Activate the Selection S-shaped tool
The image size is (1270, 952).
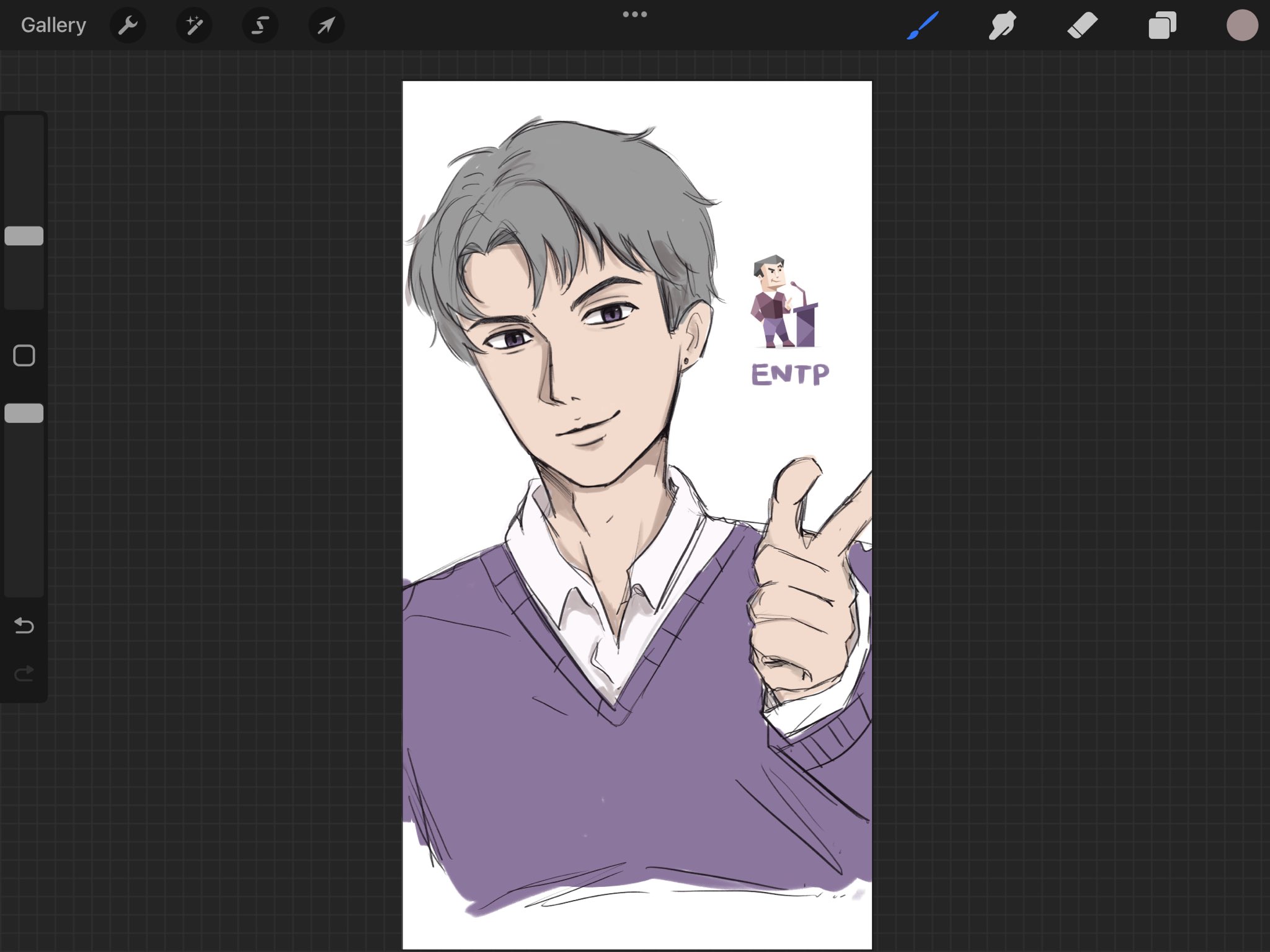(260, 25)
